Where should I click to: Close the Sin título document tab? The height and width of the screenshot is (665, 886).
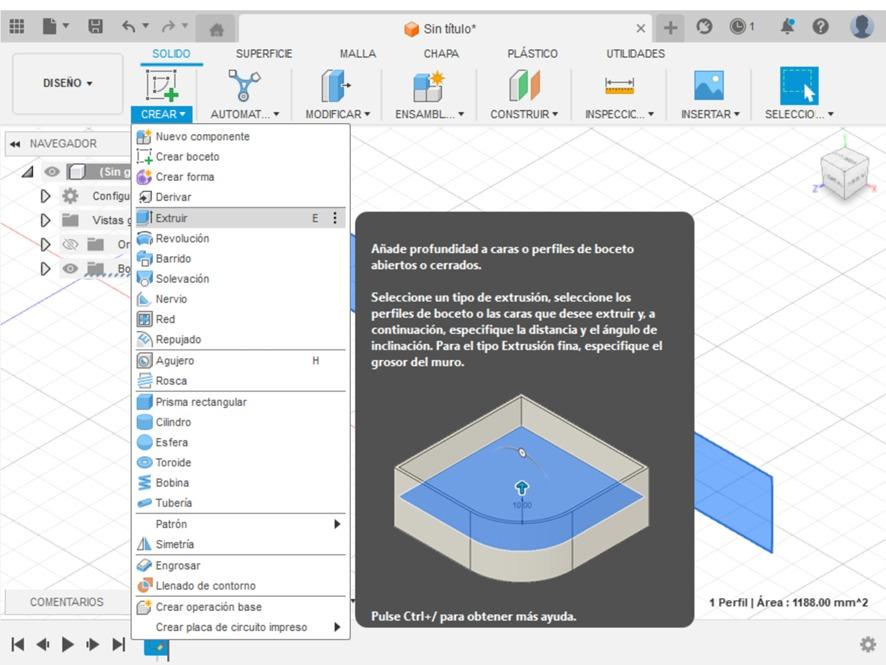click(641, 28)
